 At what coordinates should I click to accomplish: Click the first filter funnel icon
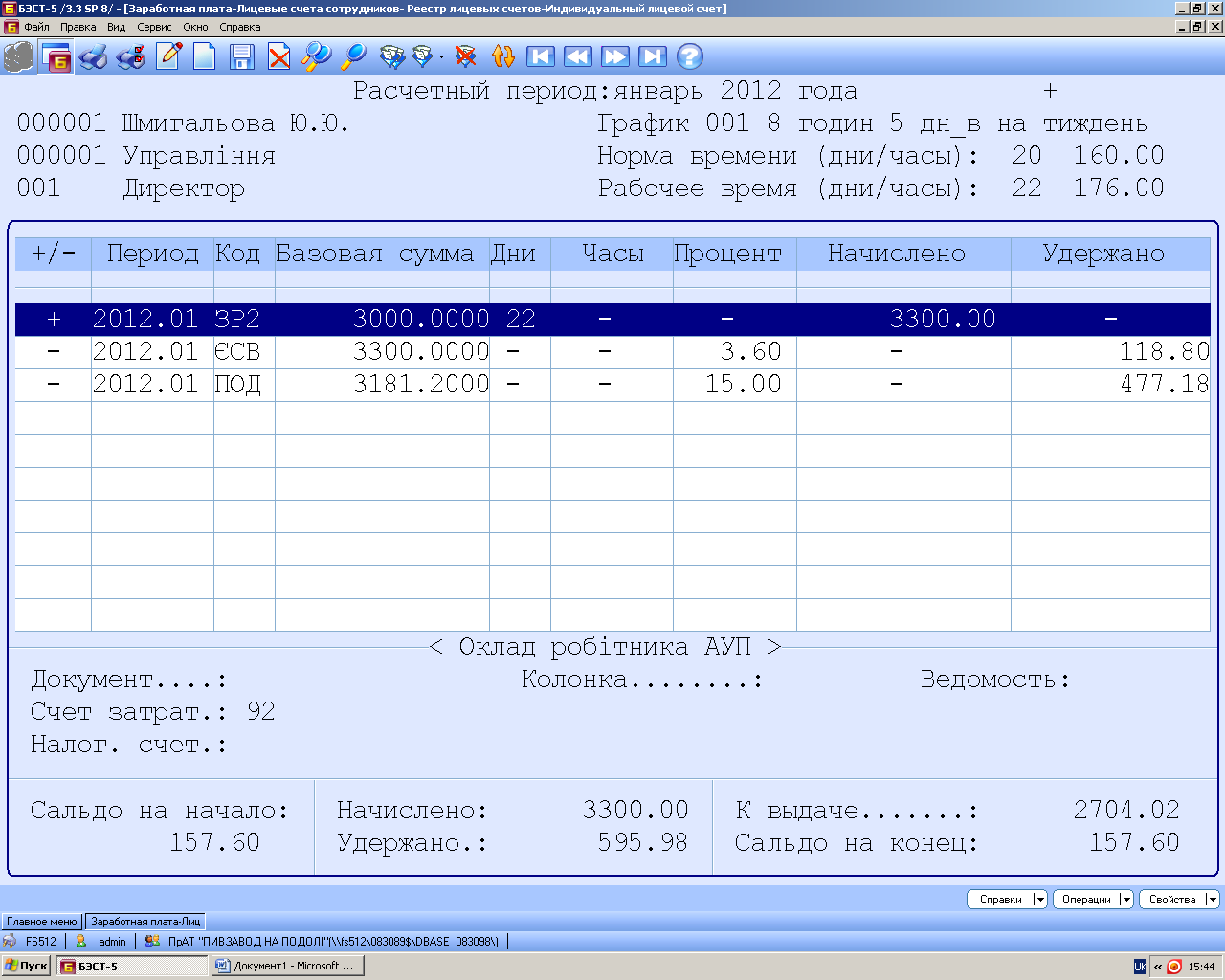pos(392,56)
